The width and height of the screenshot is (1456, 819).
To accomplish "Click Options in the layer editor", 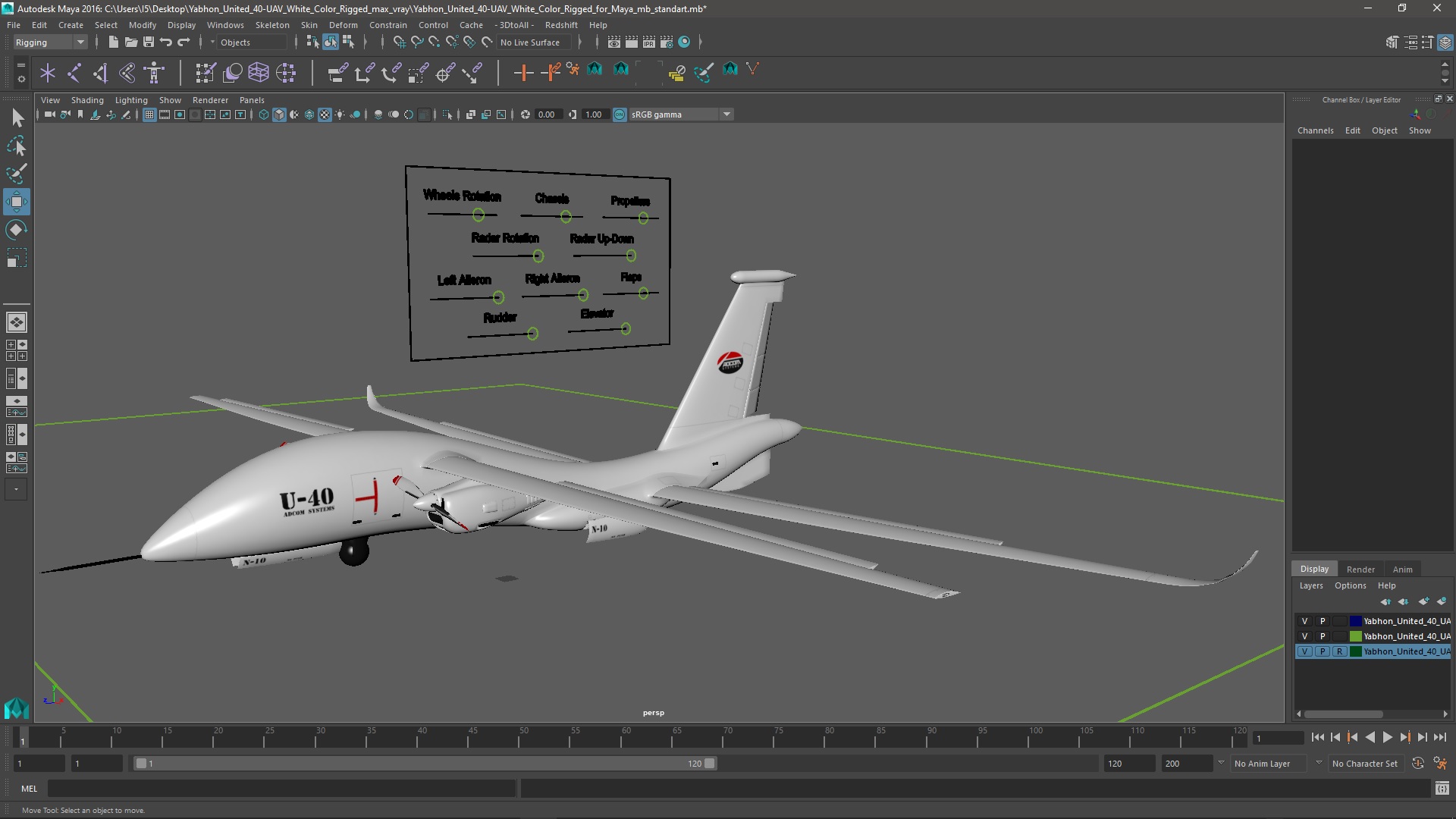I will [x=1350, y=585].
